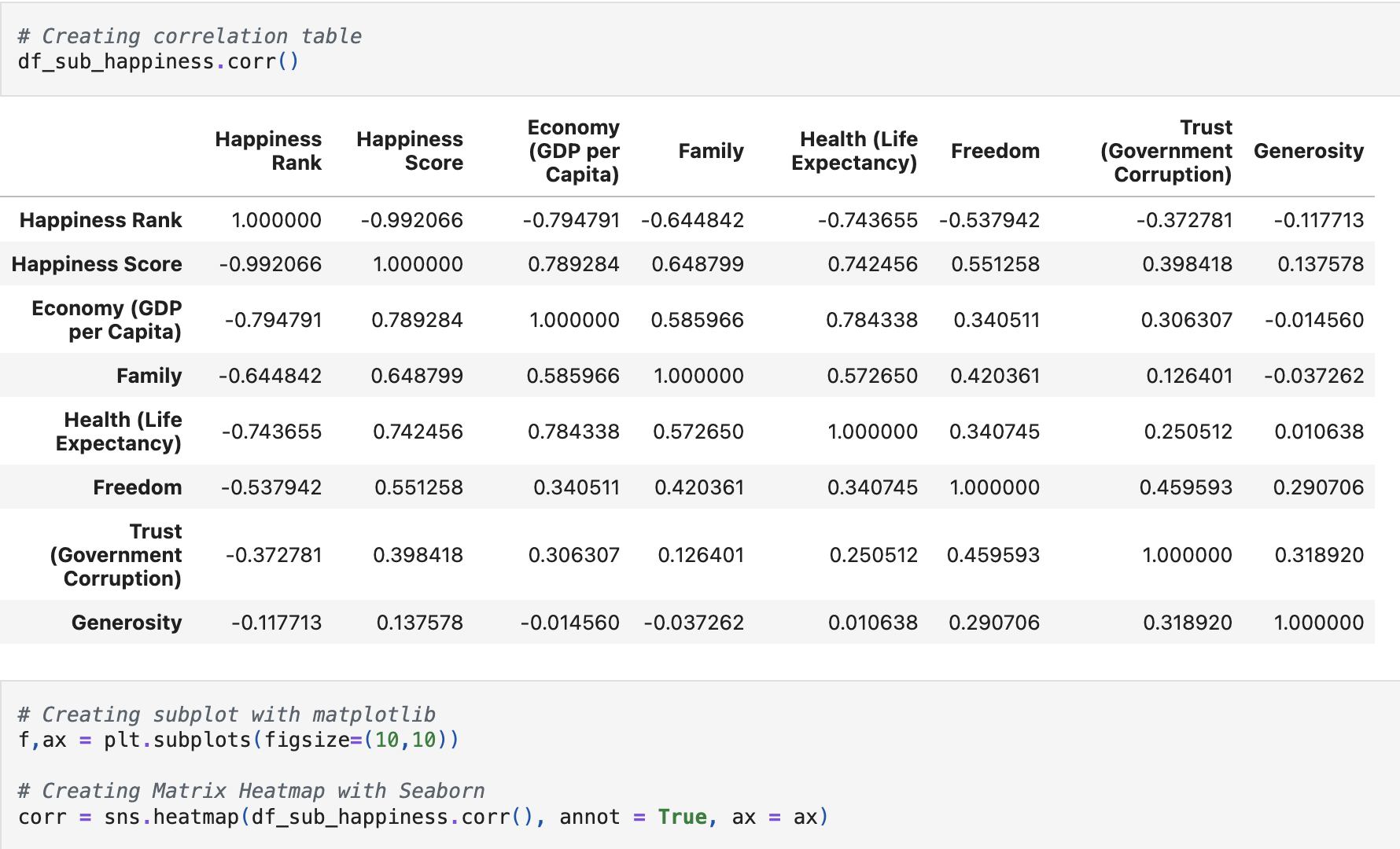The height and width of the screenshot is (849, 1400).
Task: Click the Happiness Score row label
Action: (97, 264)
